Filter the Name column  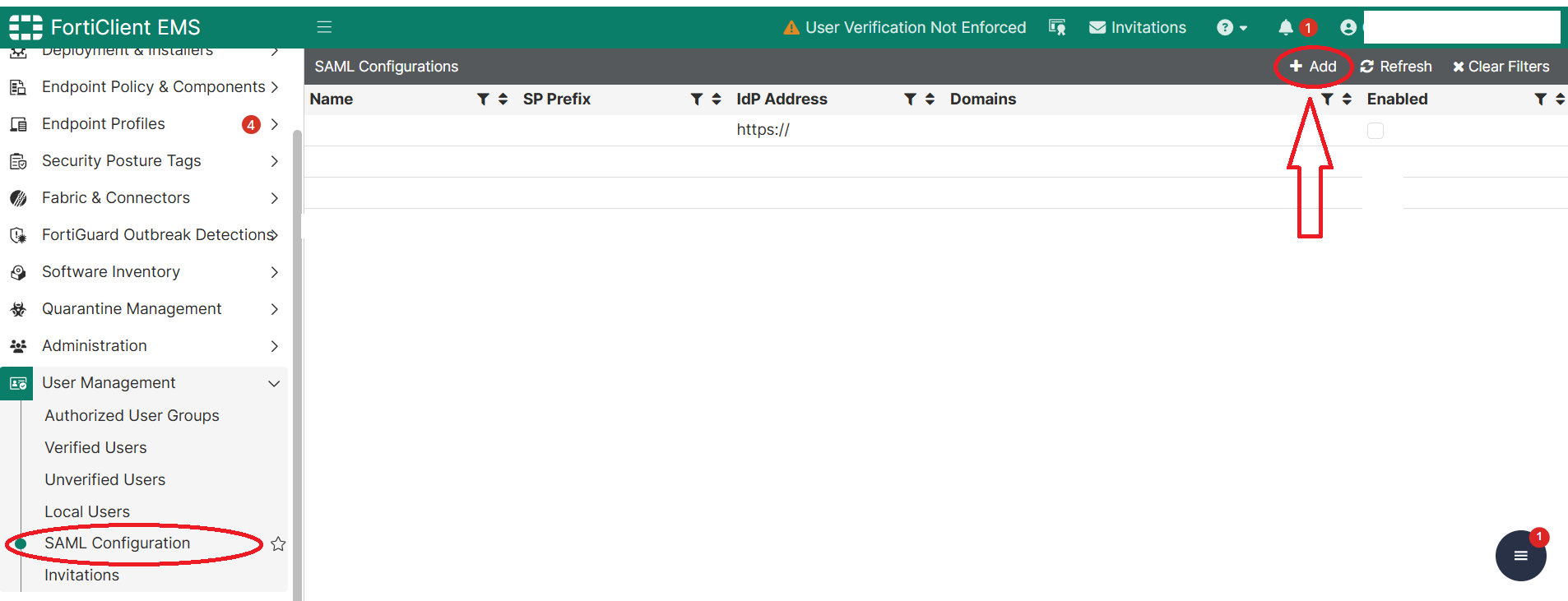point(483,99)
